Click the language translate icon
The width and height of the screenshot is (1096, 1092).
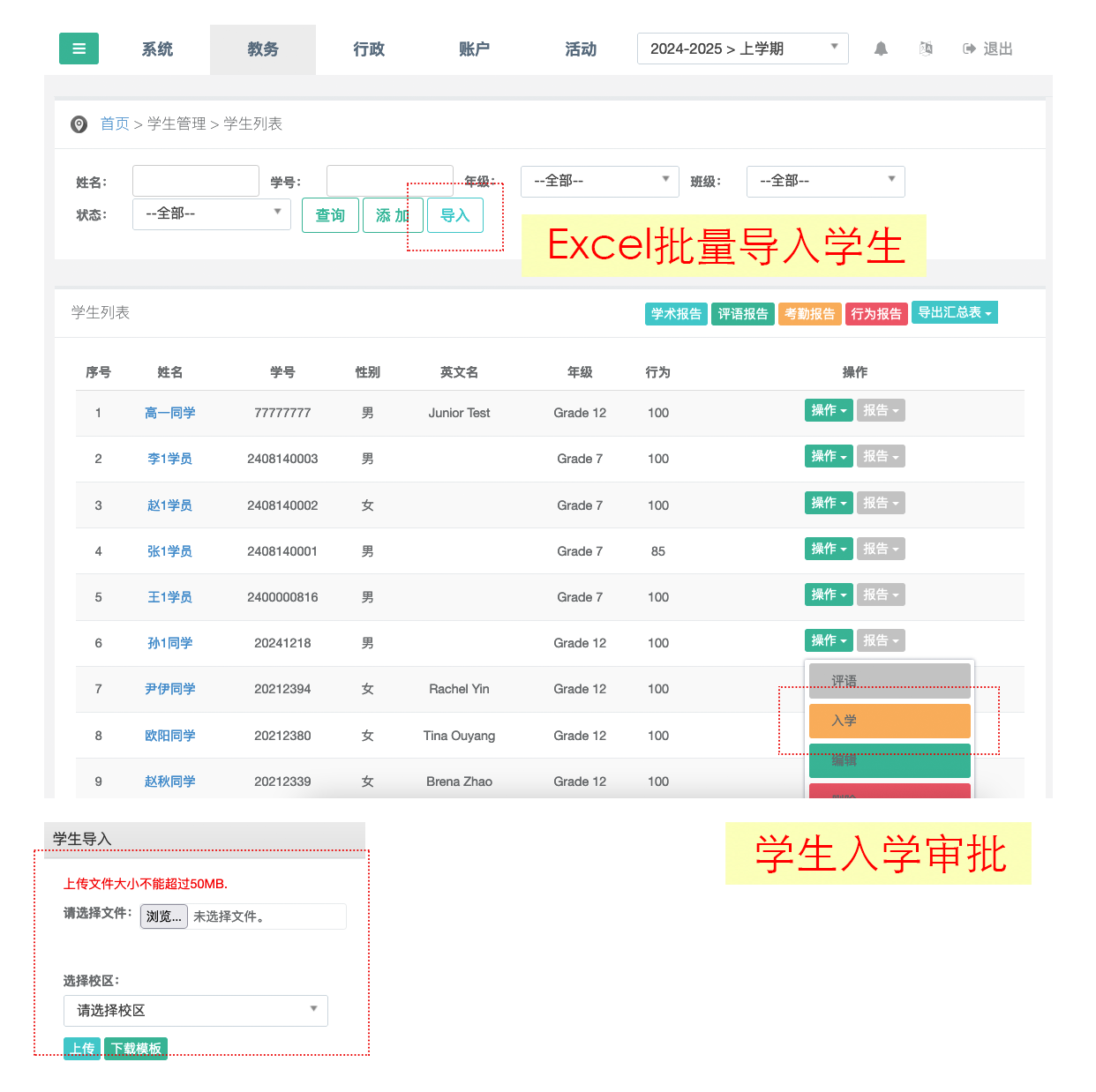[926, 49]
